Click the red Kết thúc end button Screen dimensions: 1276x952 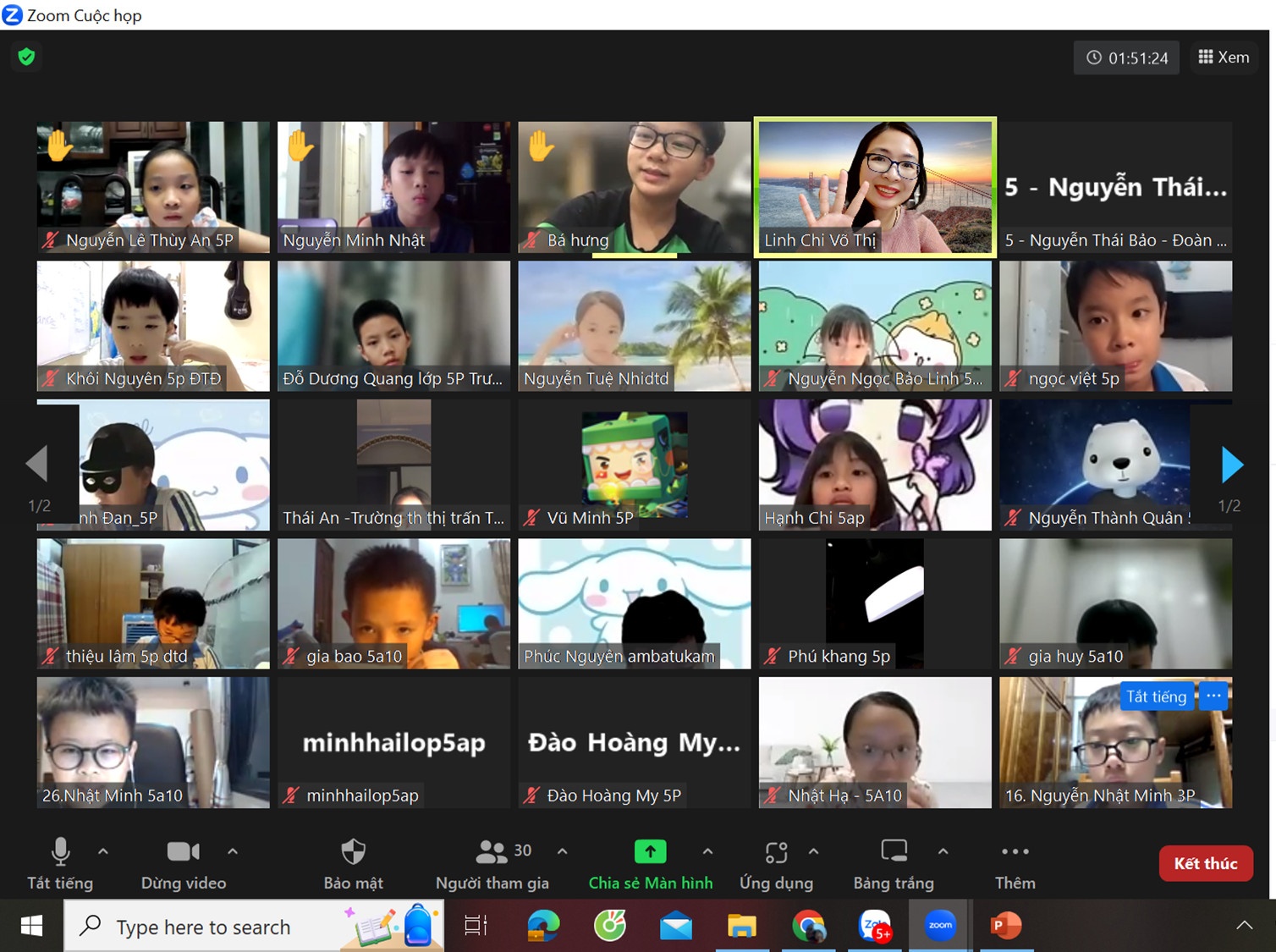(1205, 863)
